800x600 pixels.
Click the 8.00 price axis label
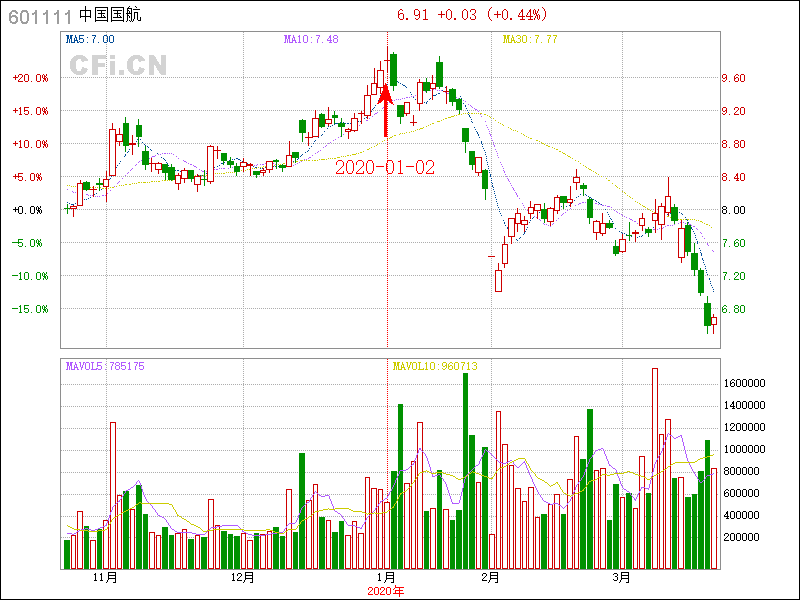tap(733, 210)
